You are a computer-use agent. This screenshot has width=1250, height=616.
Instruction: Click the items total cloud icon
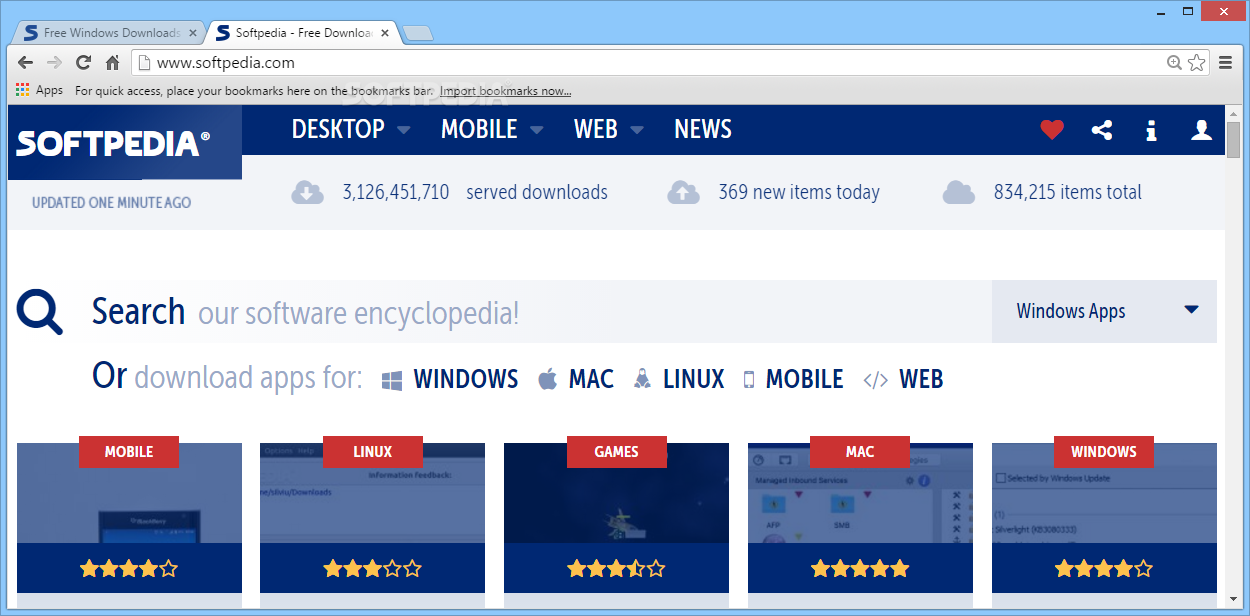(x=959, y=192)
